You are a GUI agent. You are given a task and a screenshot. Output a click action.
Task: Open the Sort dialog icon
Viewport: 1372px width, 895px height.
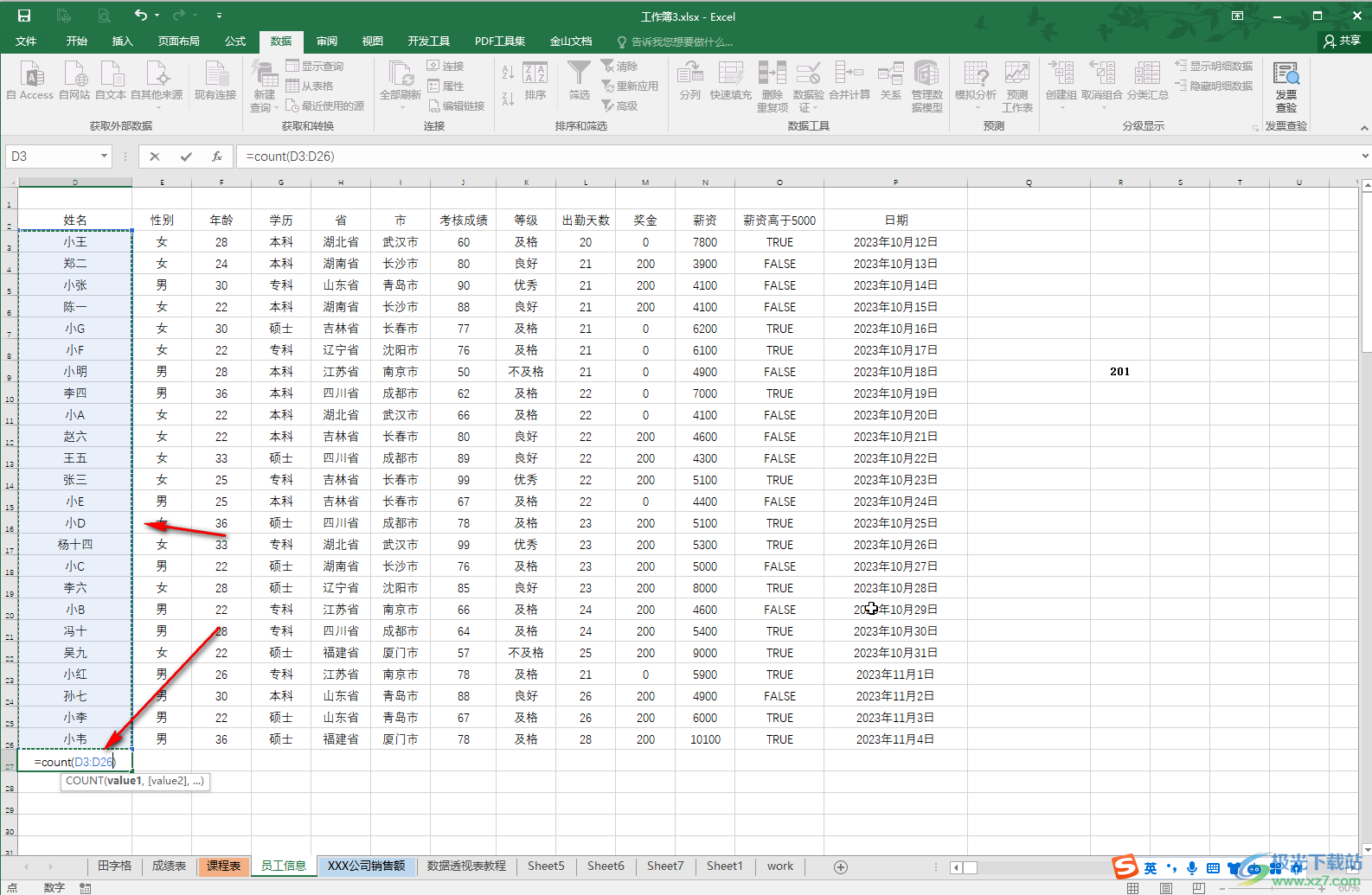(535, 74)
